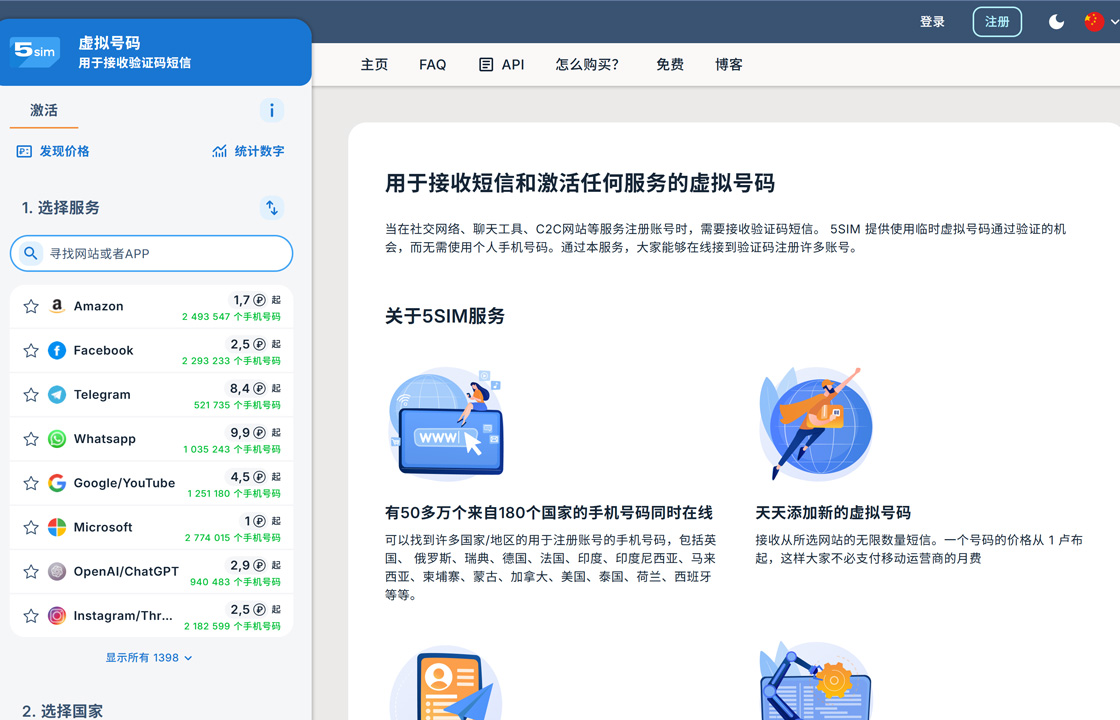The width and height of the screenshot is (1120, 720).
Task: Click the Whatsapp logo icon
Action: click(57, 439)
